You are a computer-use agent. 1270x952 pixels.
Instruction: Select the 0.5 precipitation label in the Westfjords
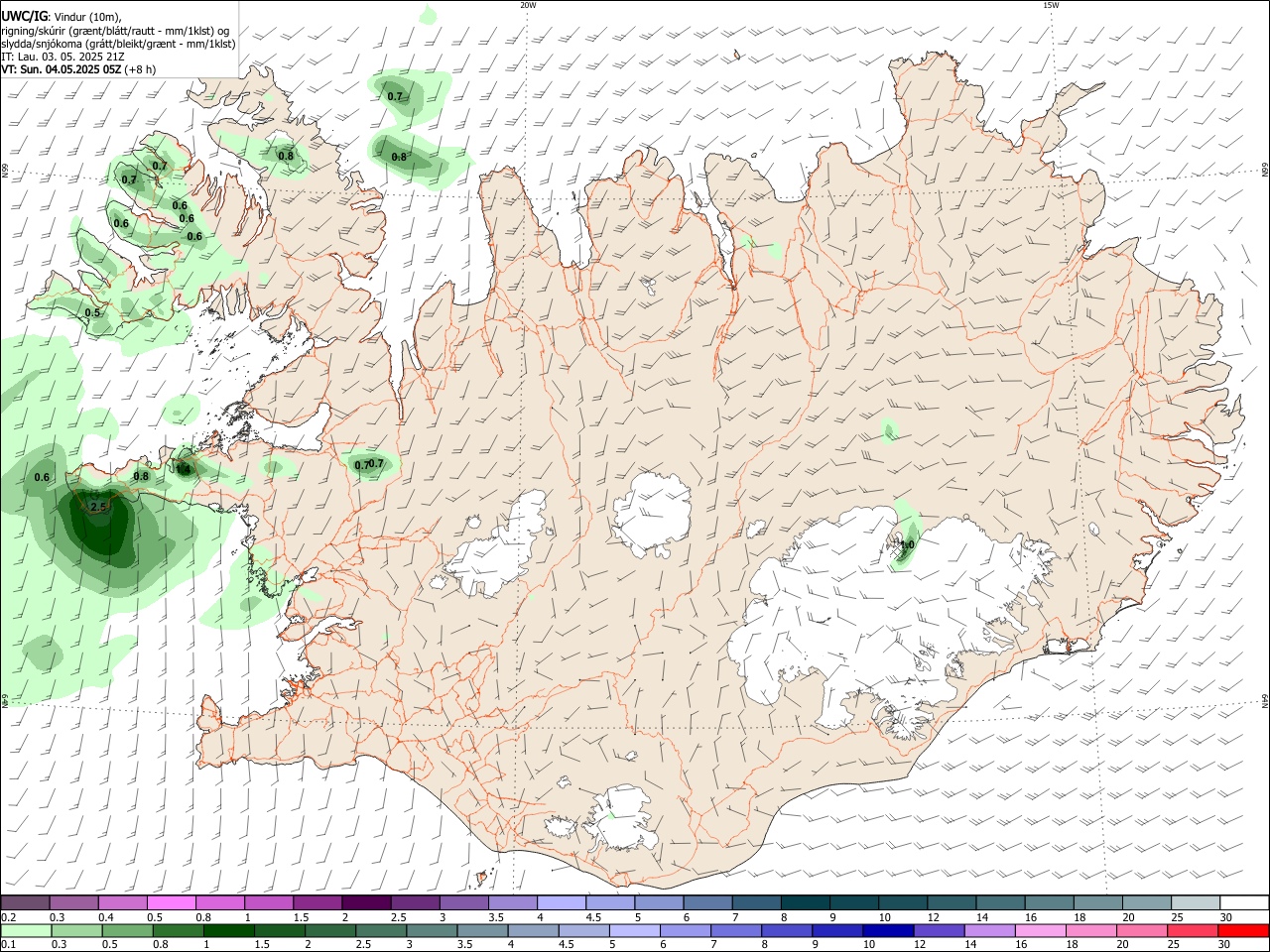pyautogui.click(x=92, y=312)
